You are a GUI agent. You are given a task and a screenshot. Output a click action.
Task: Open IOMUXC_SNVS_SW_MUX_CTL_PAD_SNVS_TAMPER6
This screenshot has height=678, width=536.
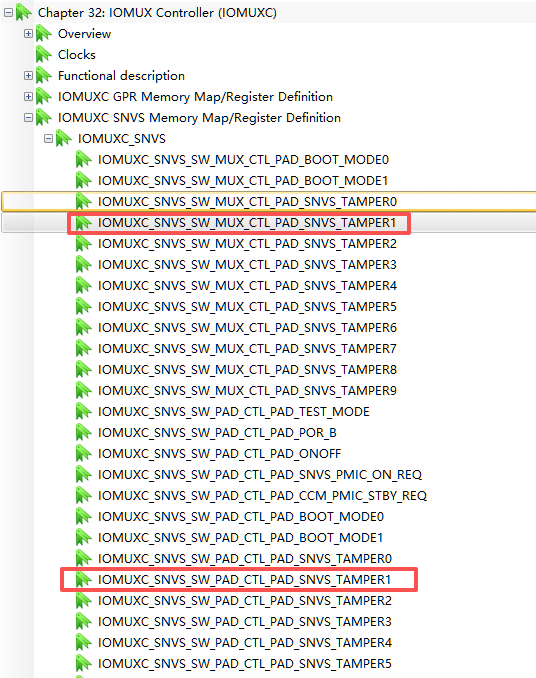click(247, 328)
